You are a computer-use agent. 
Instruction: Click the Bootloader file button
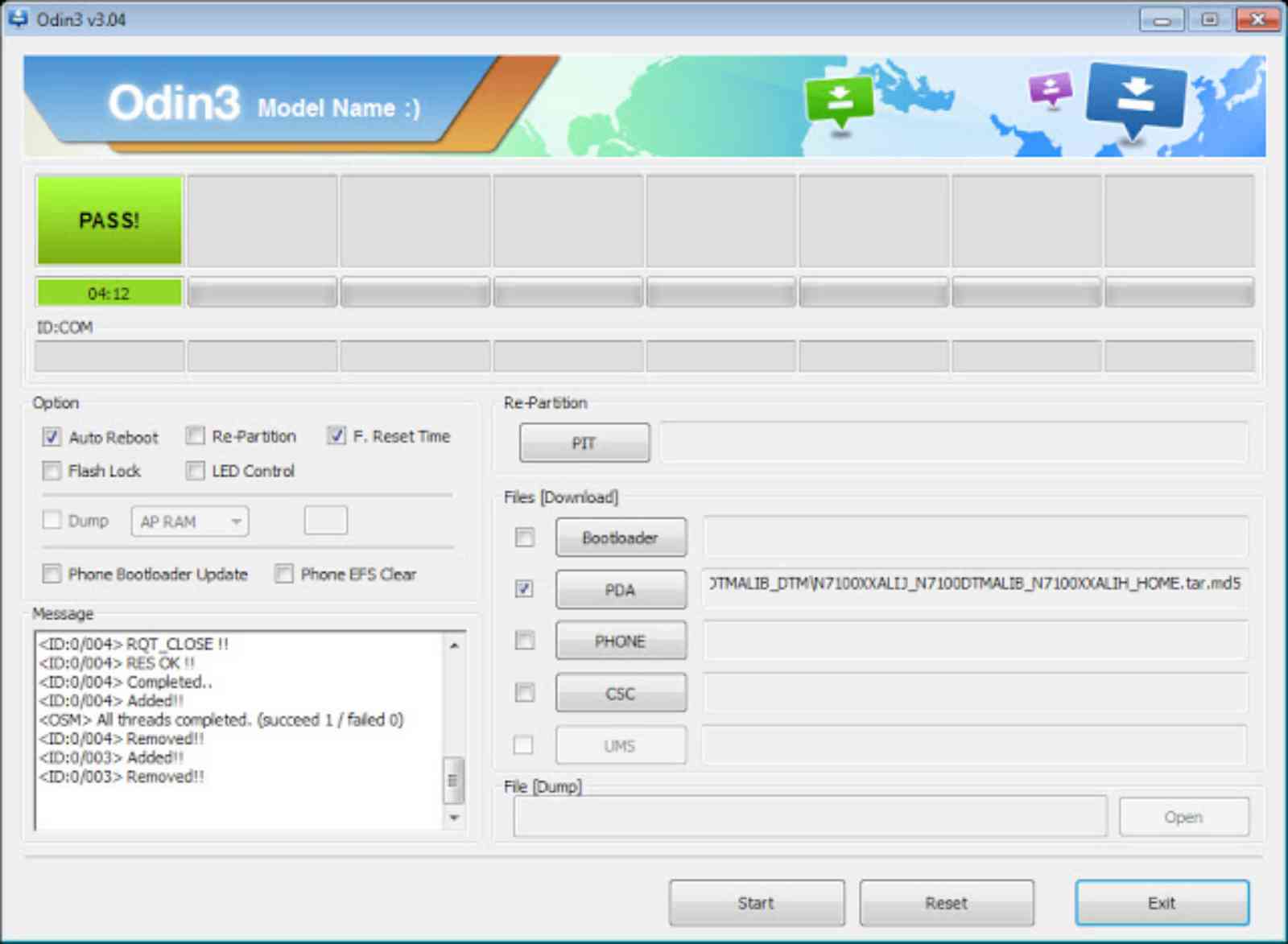pyautogui.click(x=621, y=537)
